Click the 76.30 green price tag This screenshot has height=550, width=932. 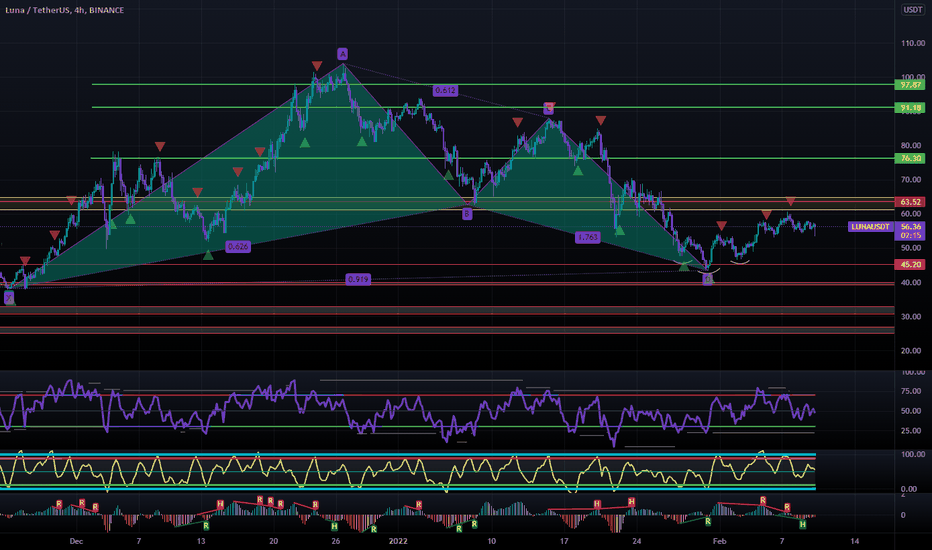pos(910,158)
